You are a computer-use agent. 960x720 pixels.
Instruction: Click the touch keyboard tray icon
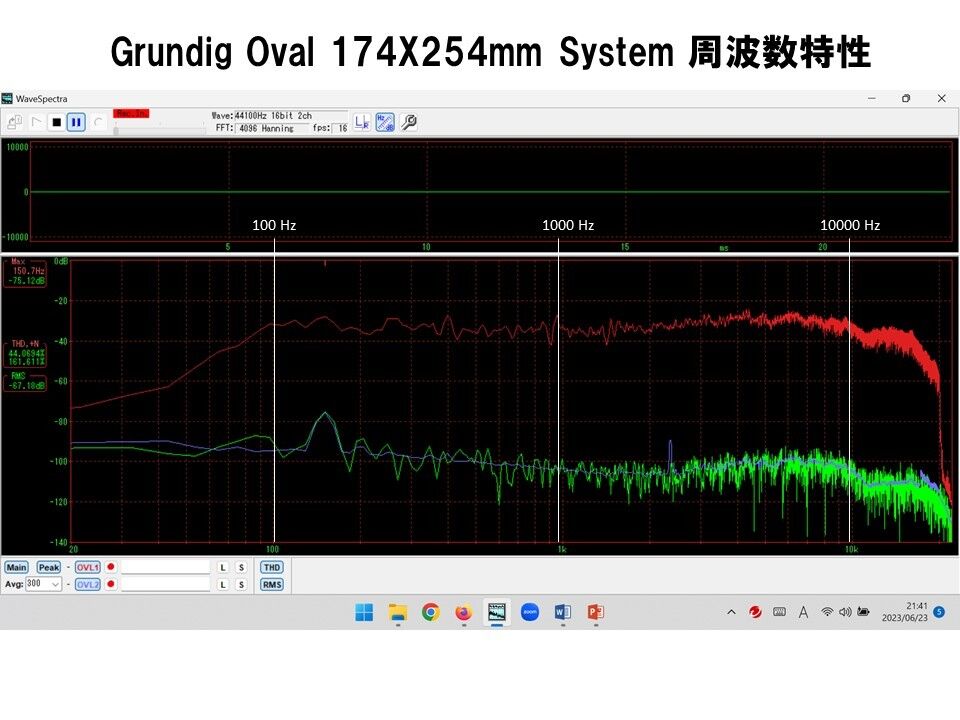pyautogui.click(x=779, y=612)
